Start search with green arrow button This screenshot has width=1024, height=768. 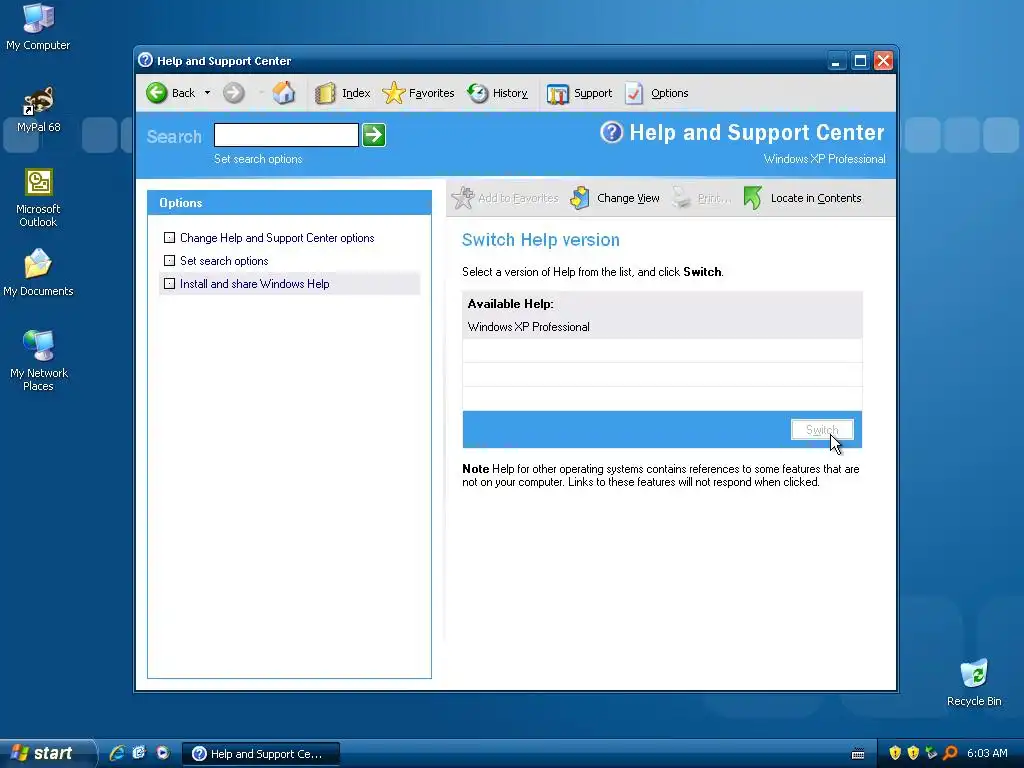(374, 135)
